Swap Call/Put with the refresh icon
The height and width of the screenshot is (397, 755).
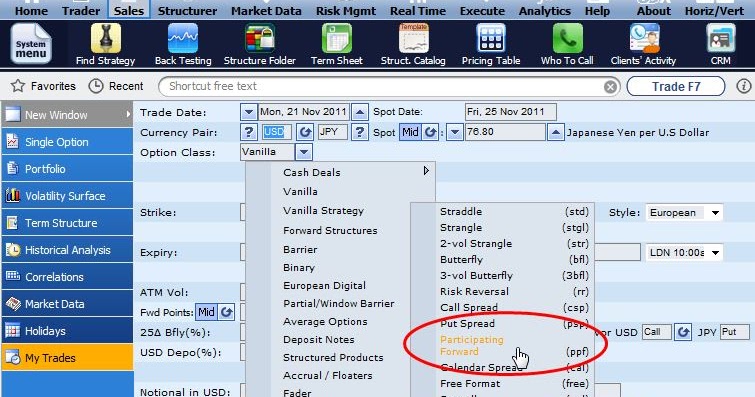coord(683,332)
